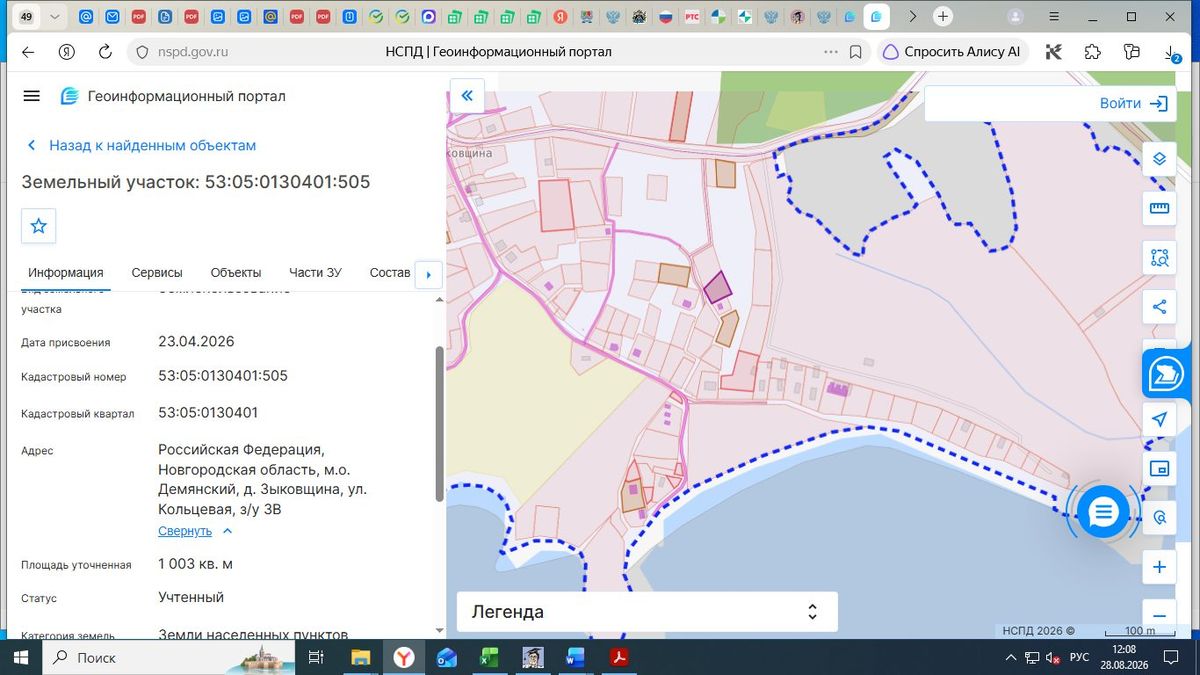This screenshot has width=1200, height=675.
Task: Locate me with the navigation arrow tool
Action: point(1160,420)
